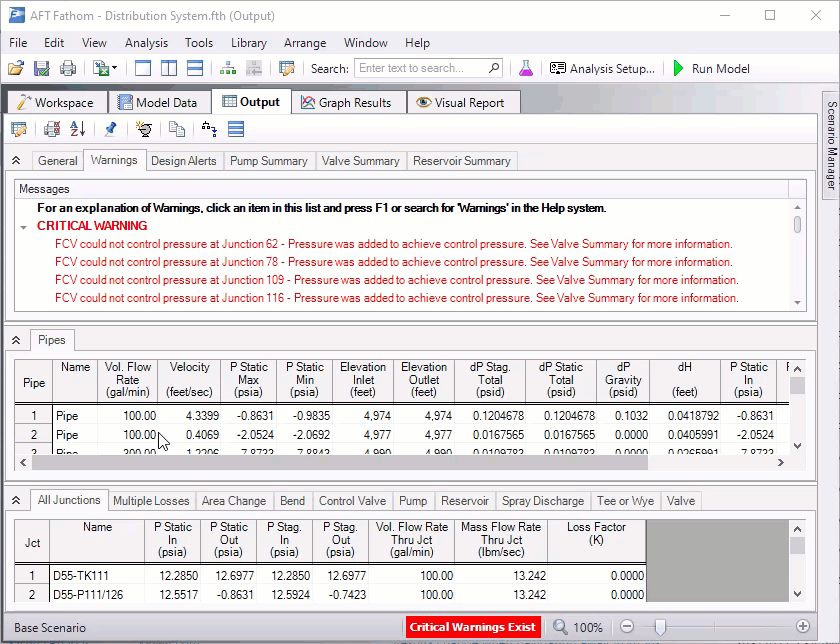
Task: Click the warning about Junction 62
Action: click(x=394, y=244)
